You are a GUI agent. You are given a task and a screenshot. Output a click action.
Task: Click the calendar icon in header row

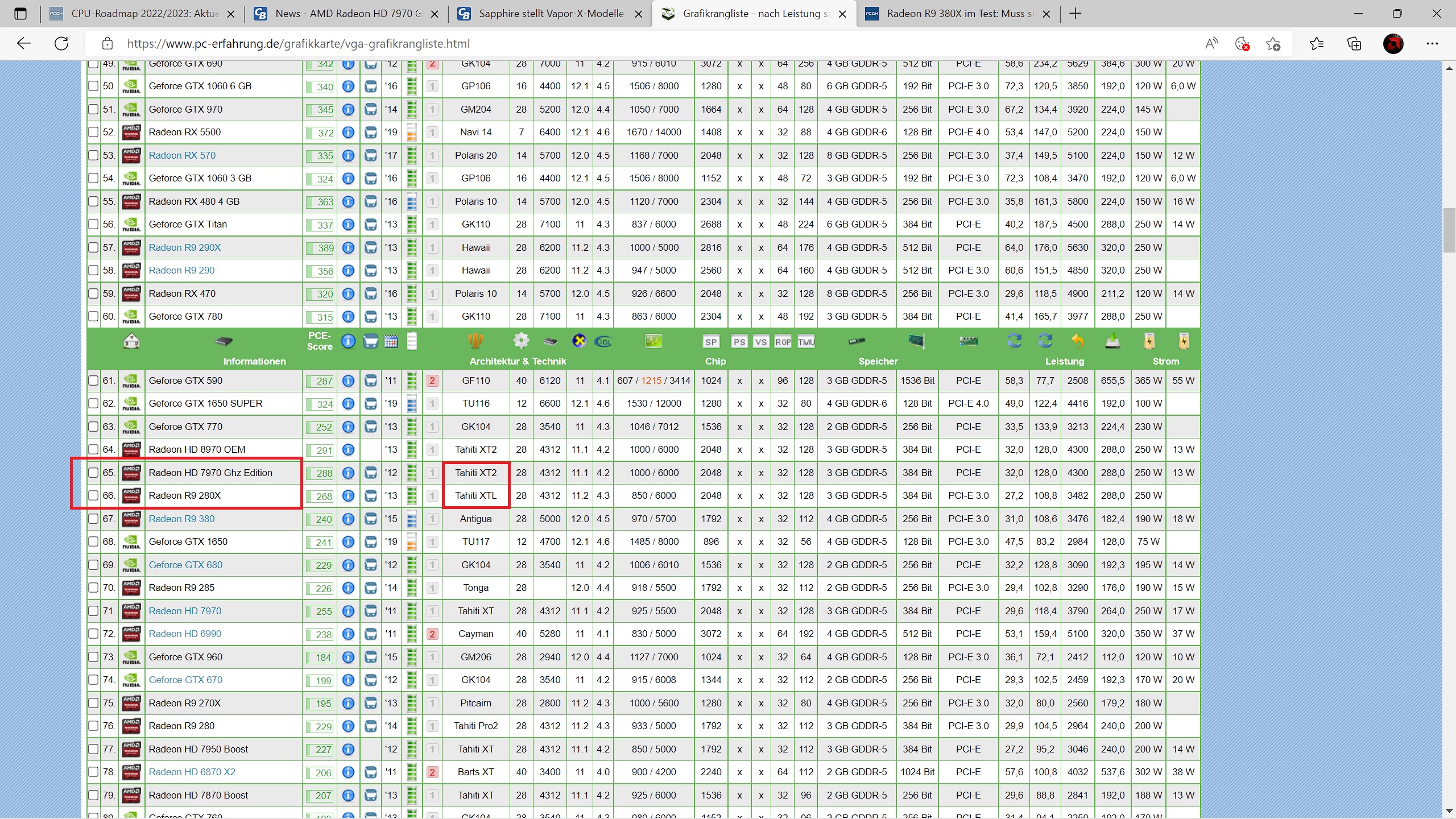click(391, 341)
